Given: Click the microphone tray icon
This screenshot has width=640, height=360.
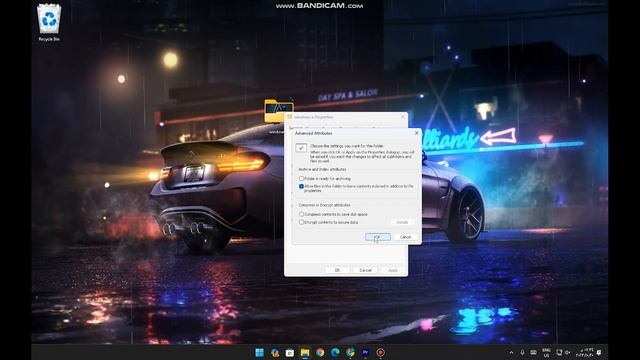Looking at the screenshot, I should point(522,352).
